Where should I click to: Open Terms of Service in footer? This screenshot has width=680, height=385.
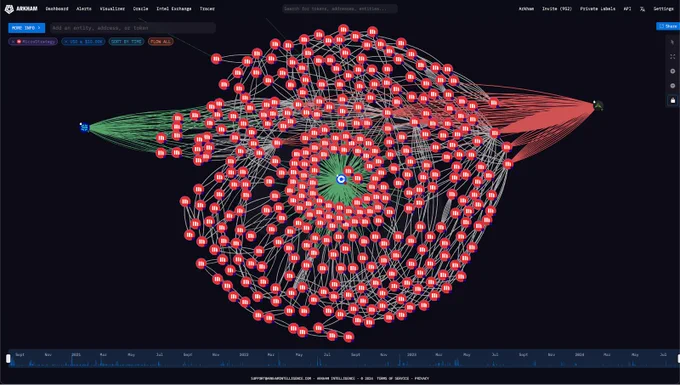pyautogui.click(x=392, y=378)
